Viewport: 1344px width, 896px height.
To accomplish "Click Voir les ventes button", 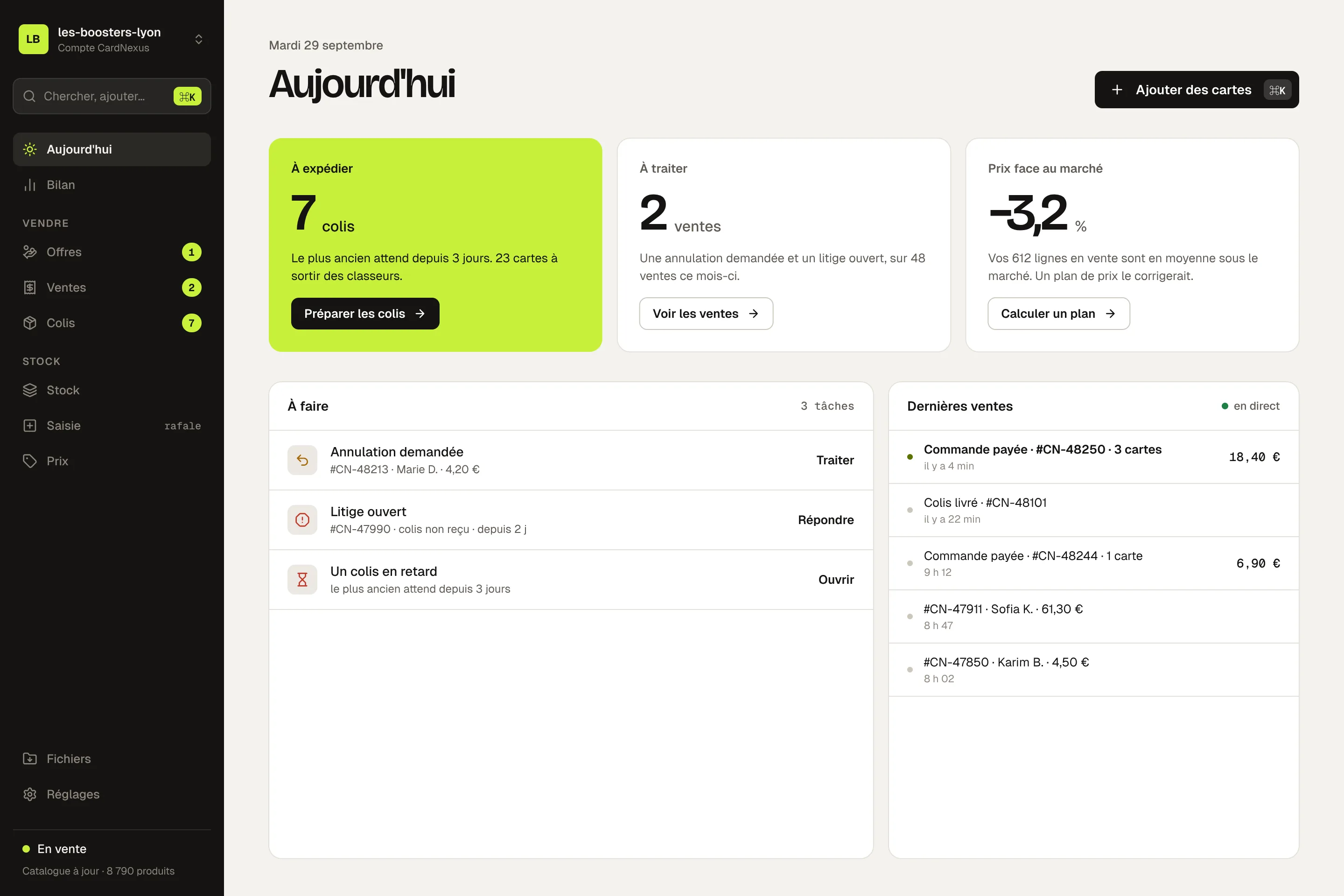I will point(706,314).
